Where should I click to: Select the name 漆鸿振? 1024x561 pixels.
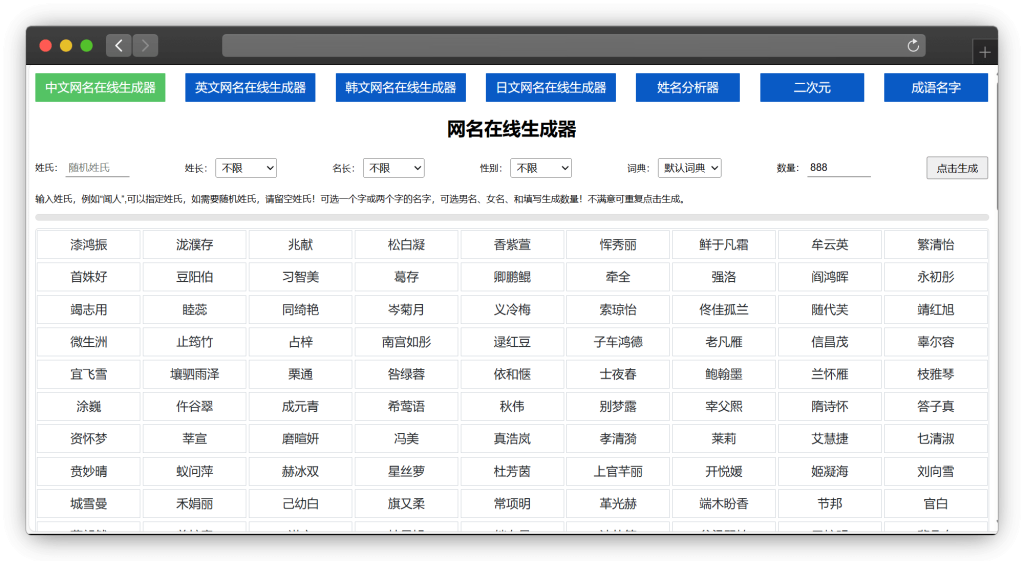click(89, 245)
